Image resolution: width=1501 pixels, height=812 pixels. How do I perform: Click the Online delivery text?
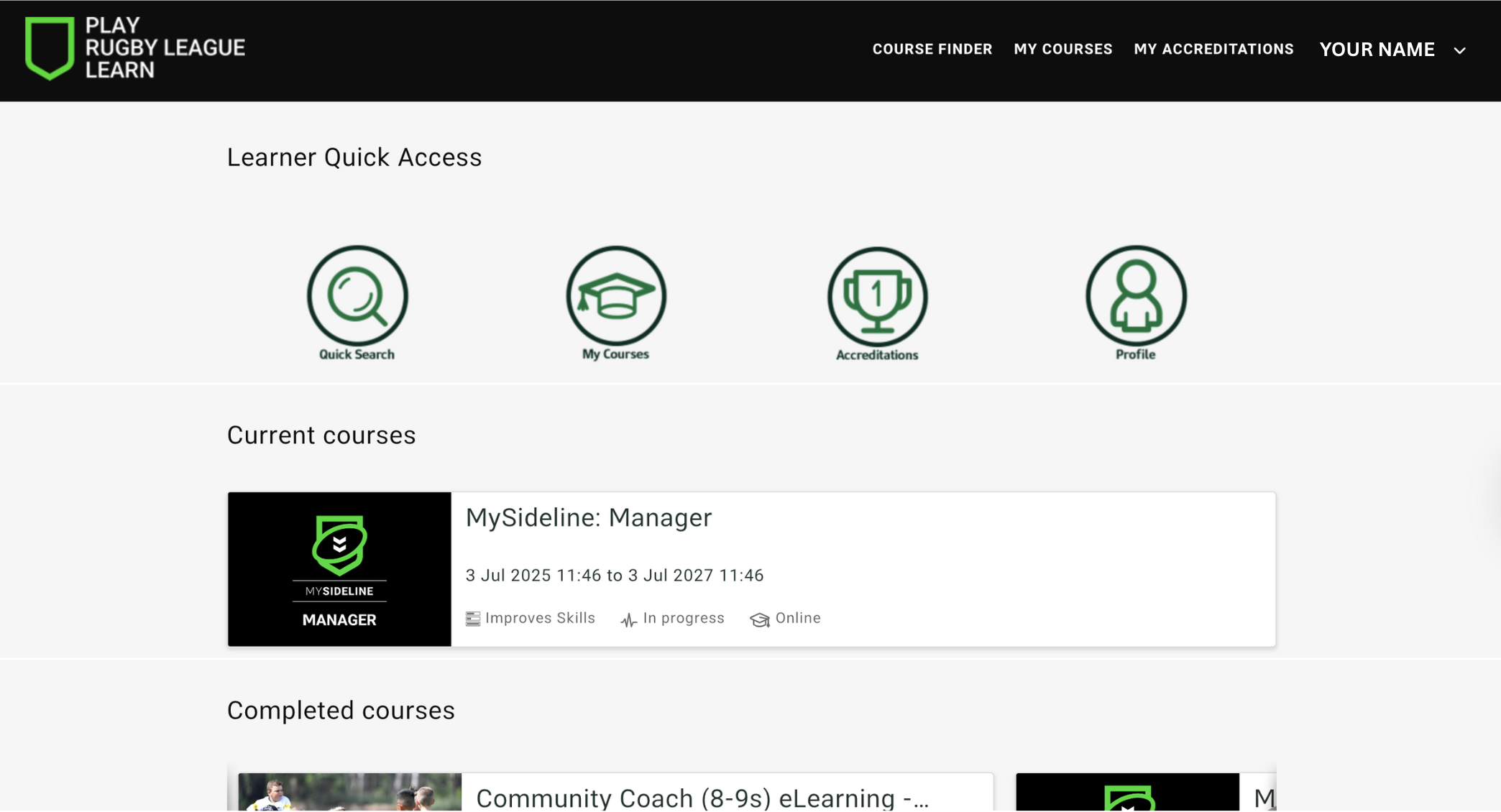point(798,618)
